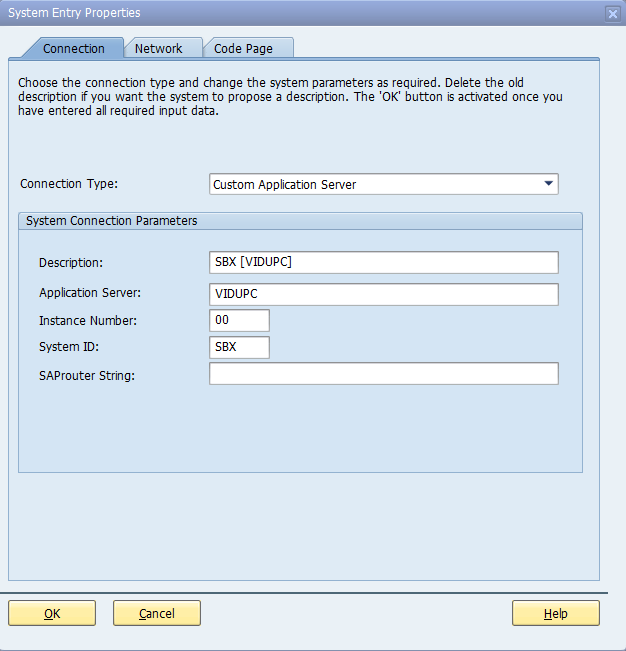Click the Description input field
The image size is (626, 651).
[384, 262]
